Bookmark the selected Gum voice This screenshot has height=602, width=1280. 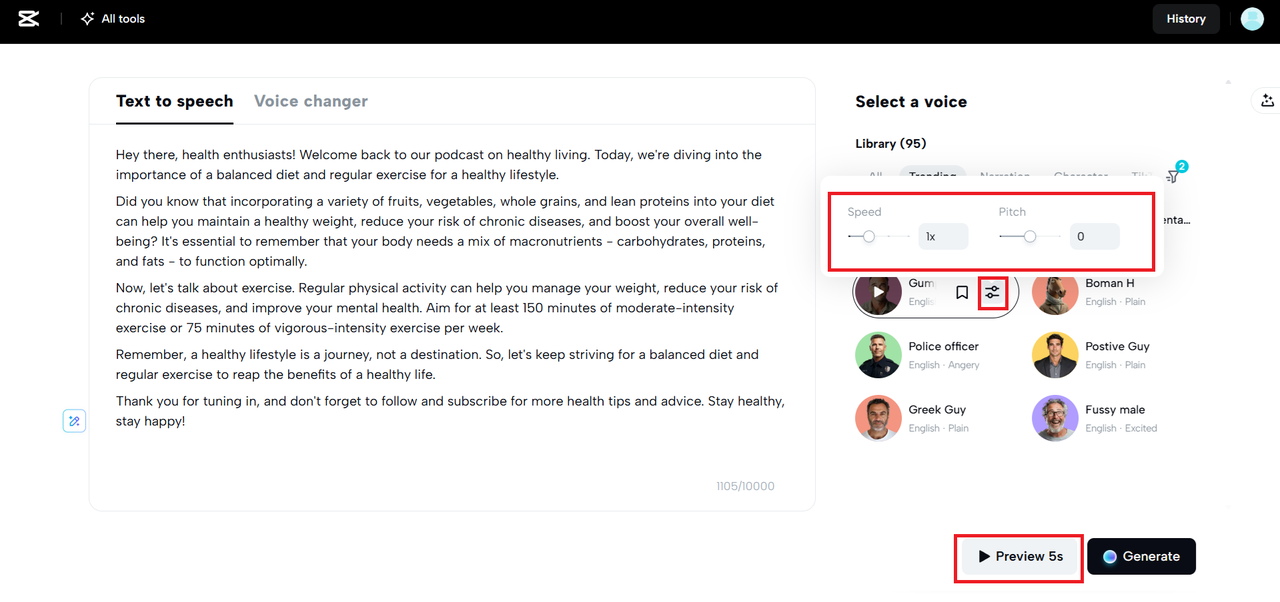tap(962, 293)
